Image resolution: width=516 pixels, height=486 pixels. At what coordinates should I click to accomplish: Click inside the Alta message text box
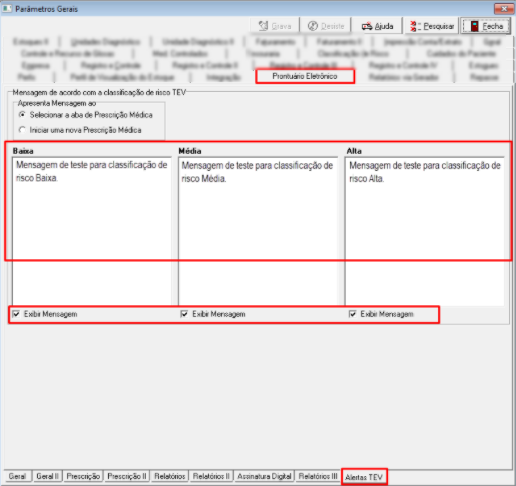pyautogui.click(x=425, y=231)
